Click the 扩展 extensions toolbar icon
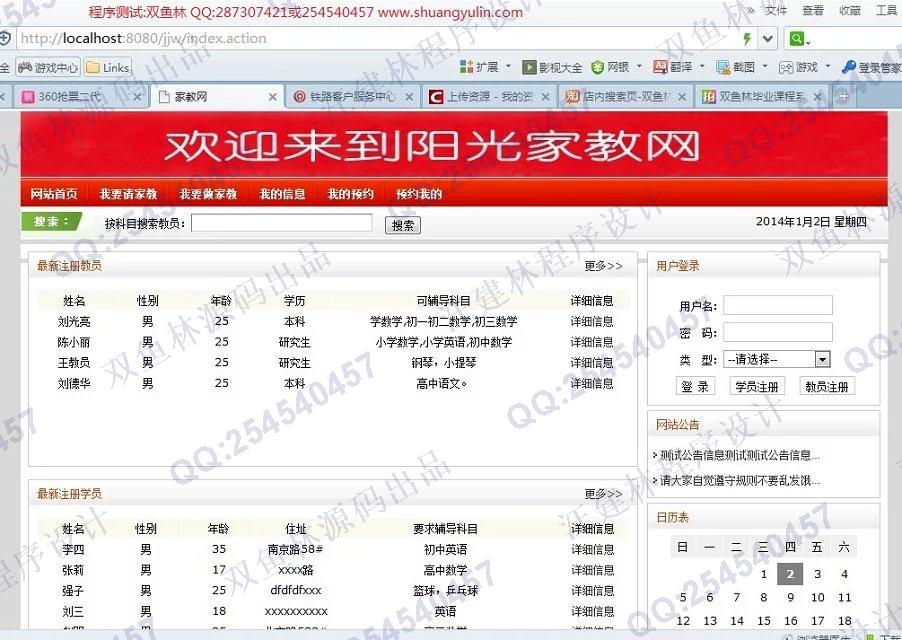This screenshot has height=640, width=902. point(466,67)
